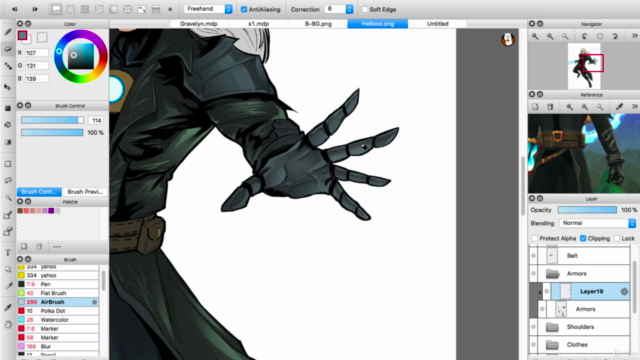Hide the Clothes folder

coord(533,345)
